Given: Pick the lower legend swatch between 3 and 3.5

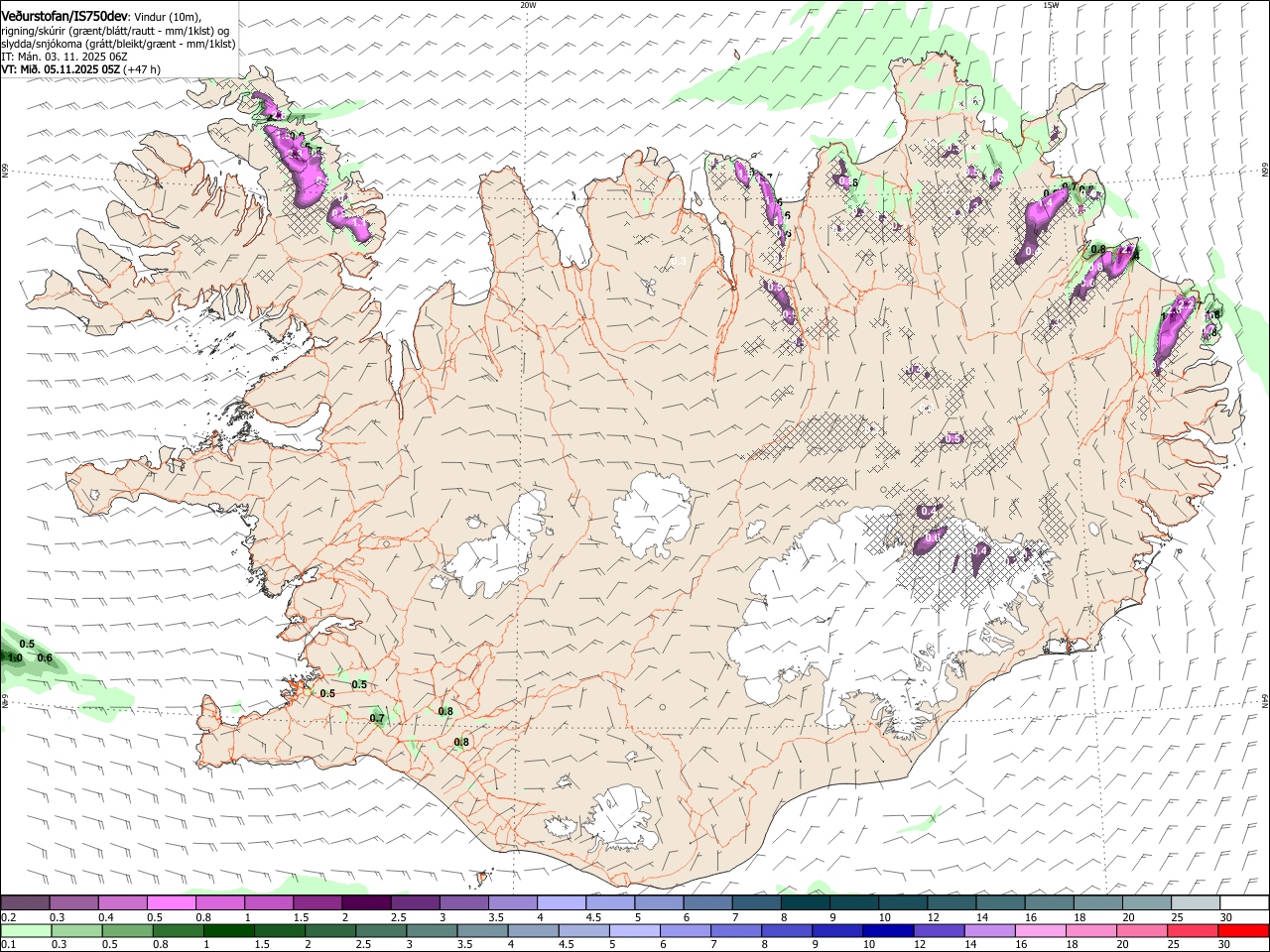Looking at the screenshot, I should (432, 931).
